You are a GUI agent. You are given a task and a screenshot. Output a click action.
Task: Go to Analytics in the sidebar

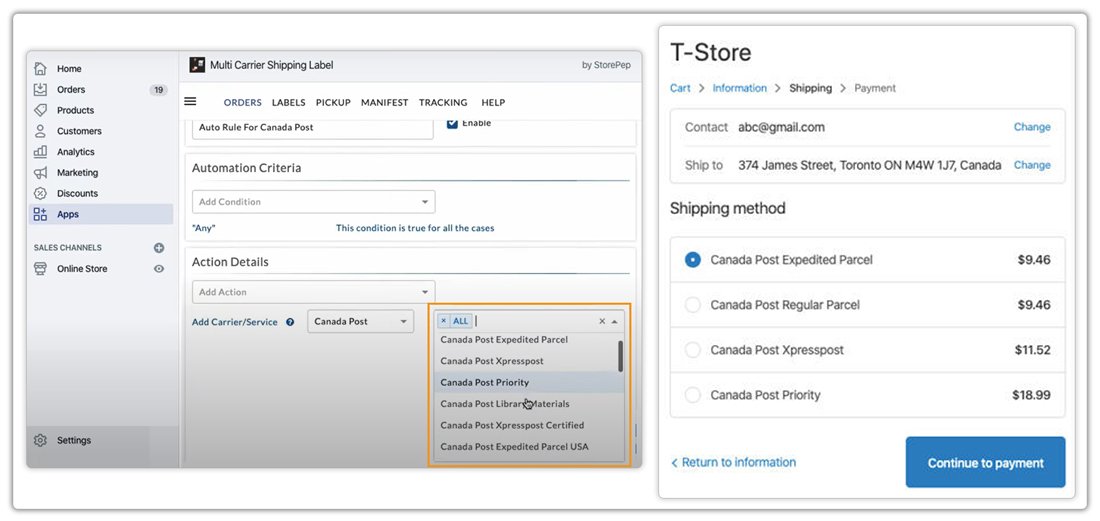pos(76,151)
